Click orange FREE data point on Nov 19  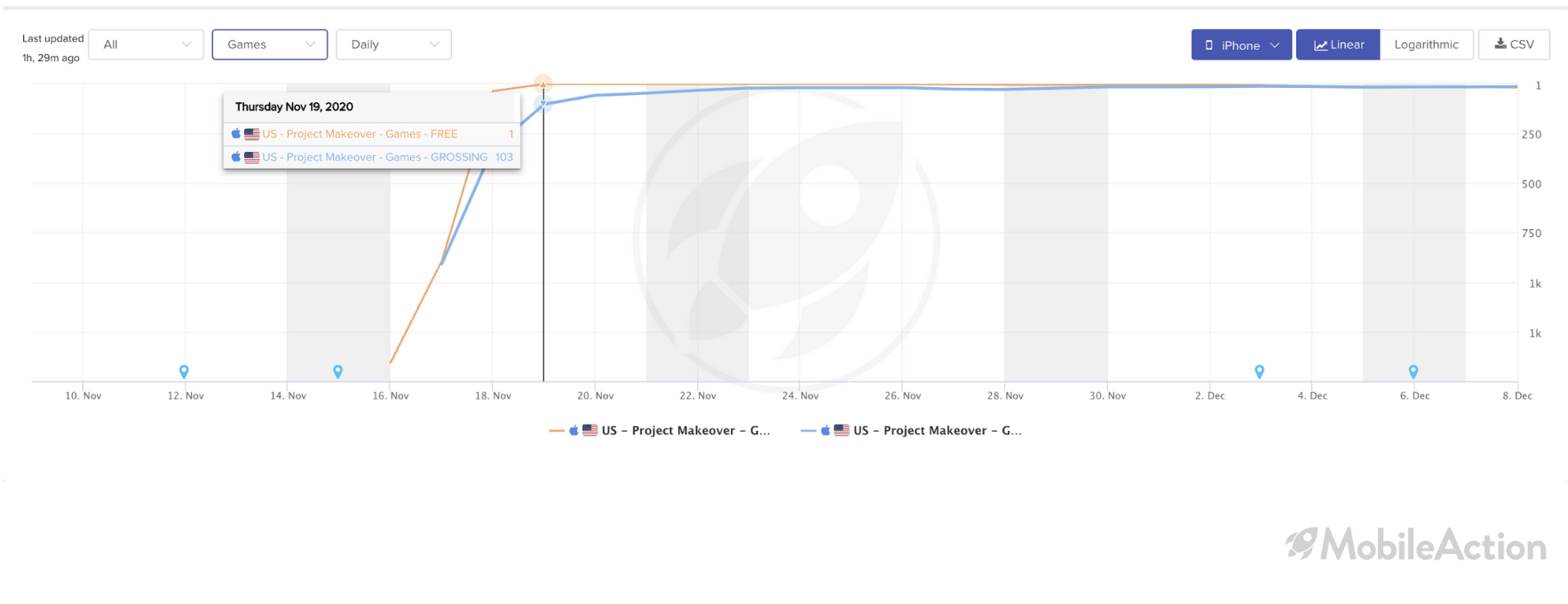tap(543, 84)
